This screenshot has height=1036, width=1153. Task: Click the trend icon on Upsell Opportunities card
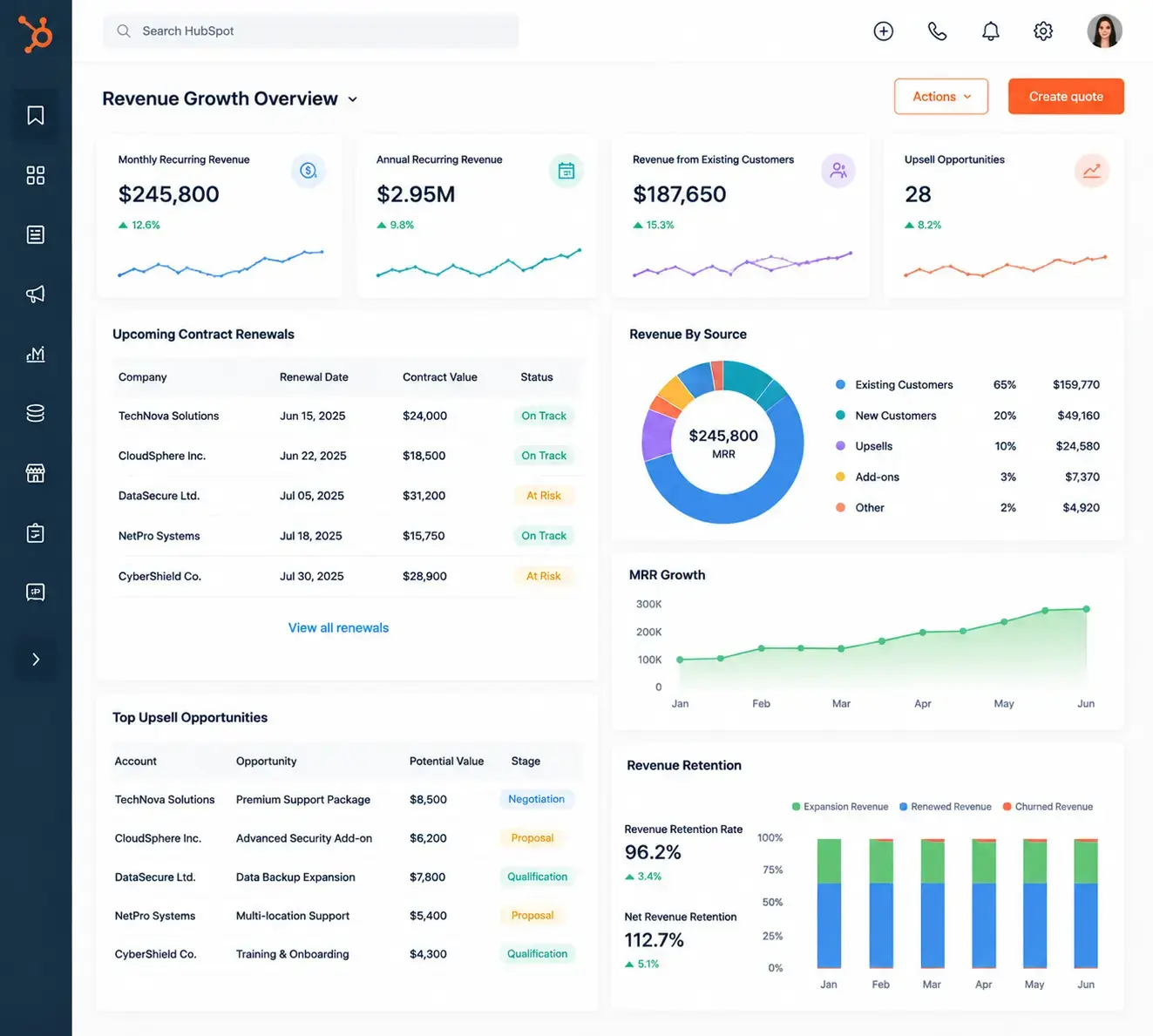pyautogui.click(x=1091, y=171)
